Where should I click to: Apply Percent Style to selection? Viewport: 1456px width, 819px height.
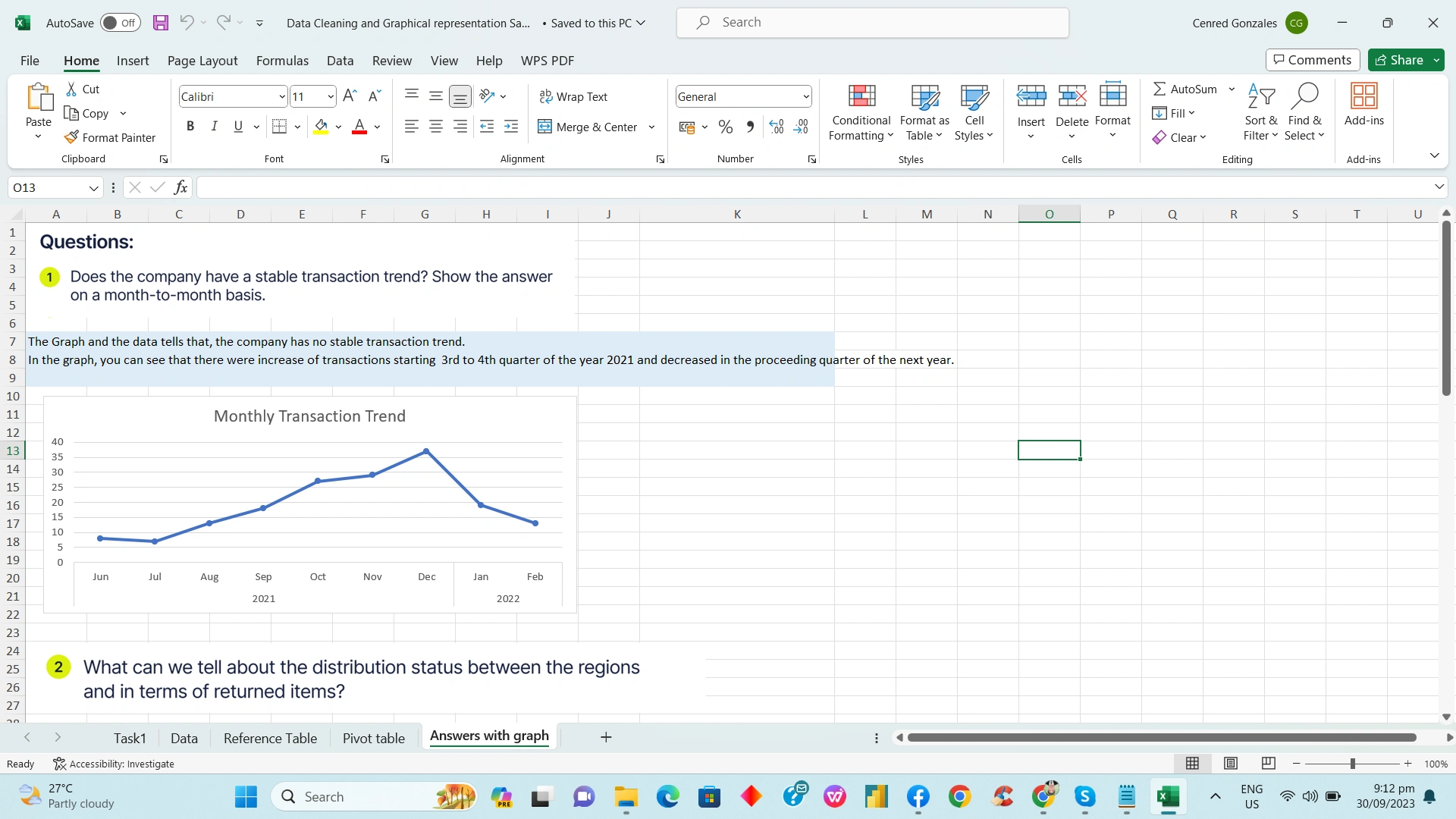click(x=725, y=127)
